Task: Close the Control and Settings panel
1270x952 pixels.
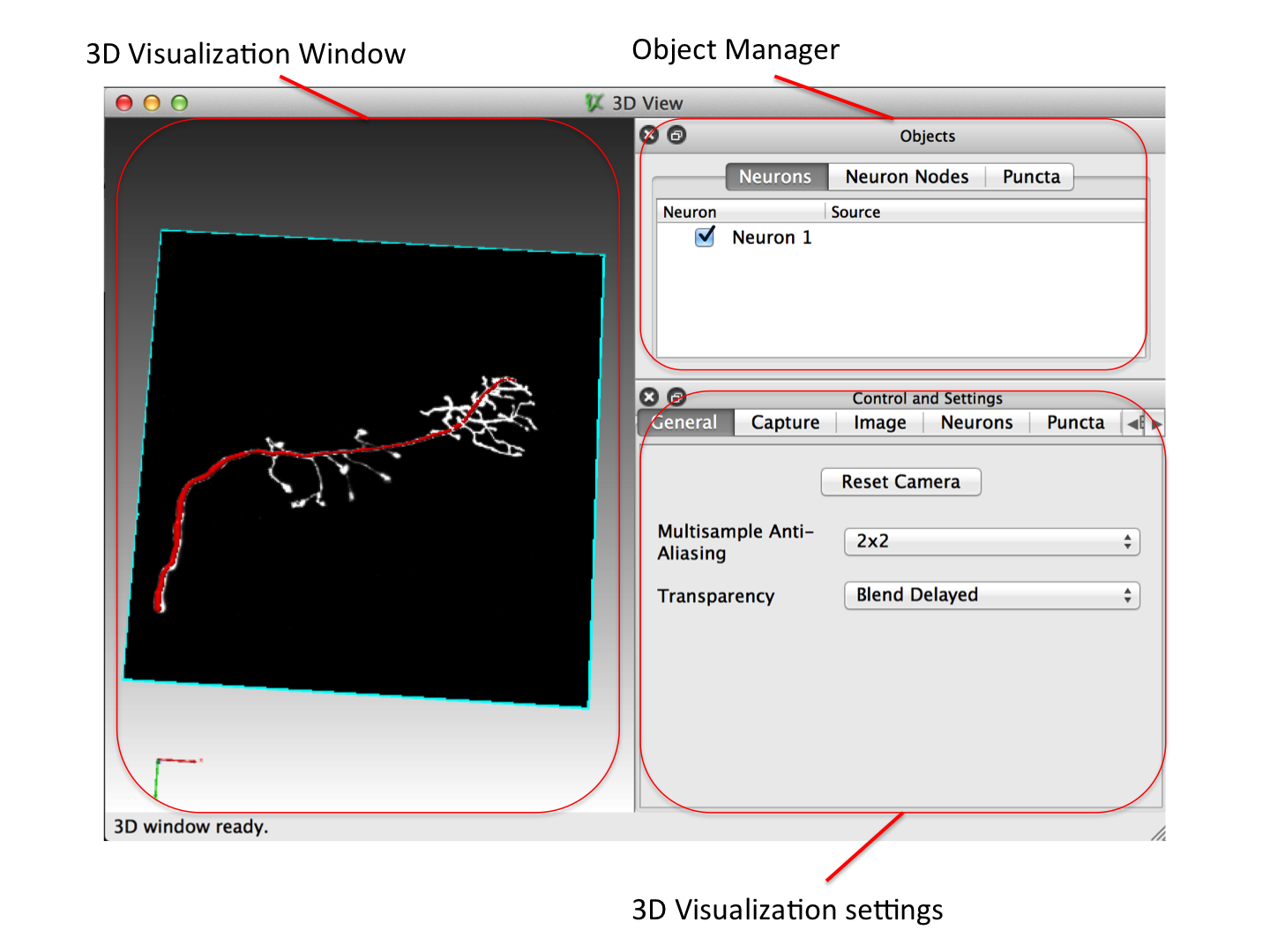Action: (649, 397)
